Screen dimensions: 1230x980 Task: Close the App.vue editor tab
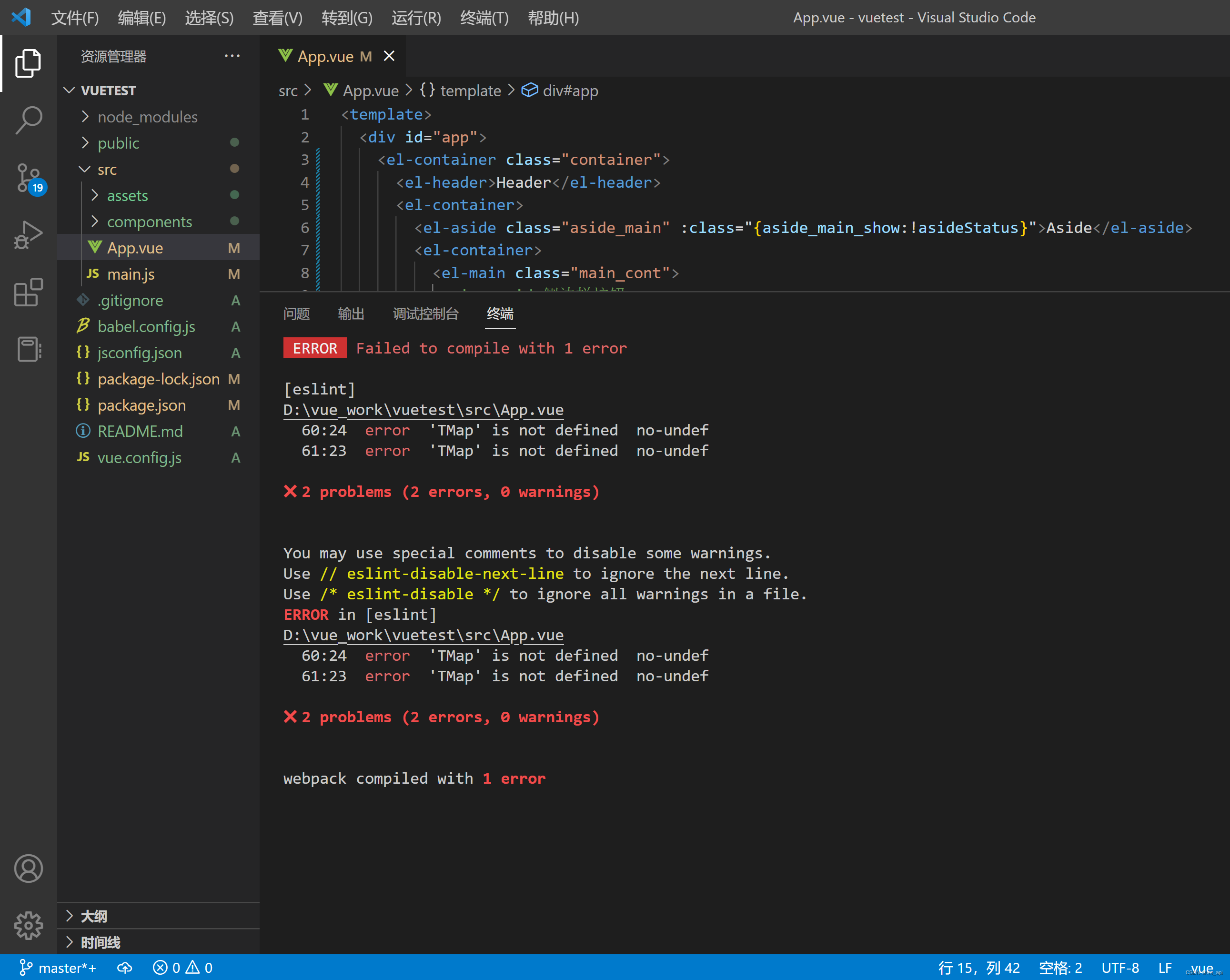[389, 56]
